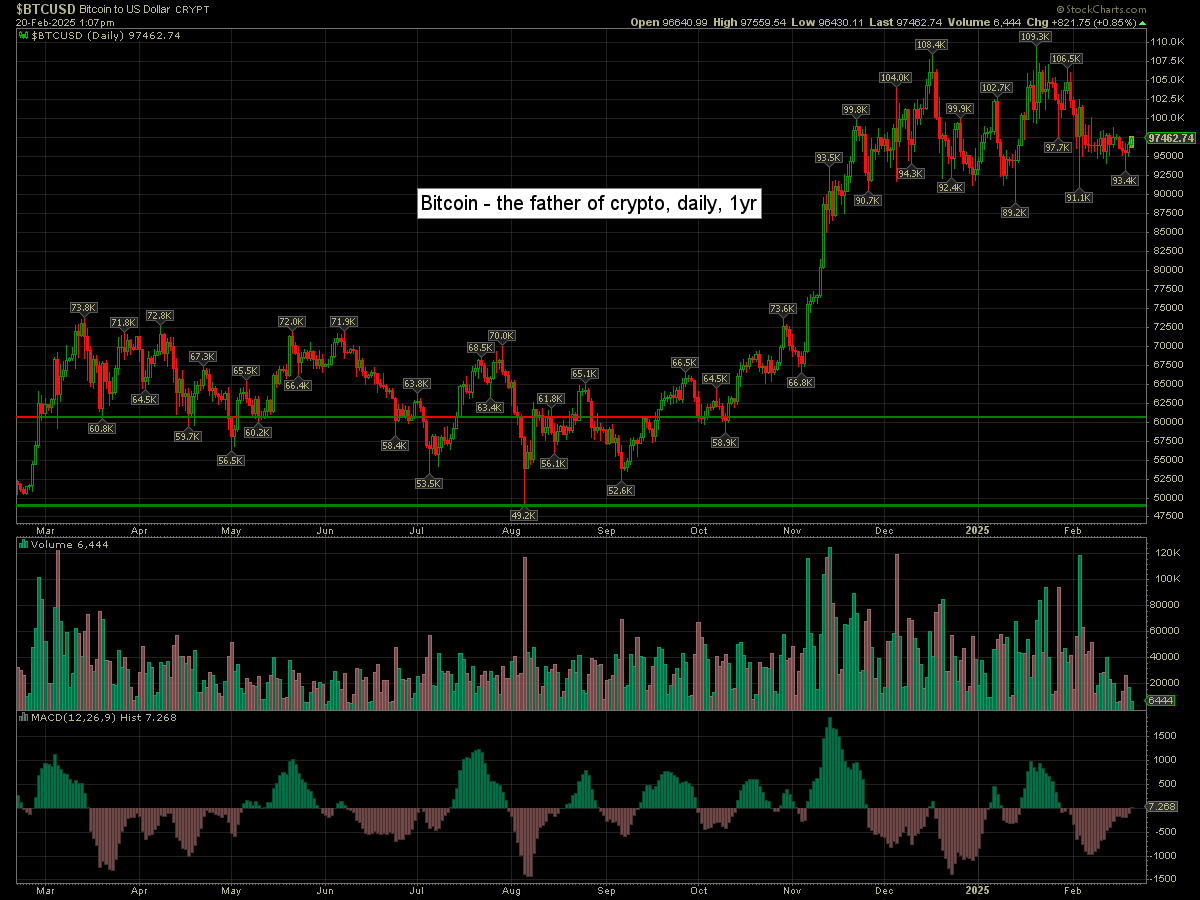Select the 73.8K March high callout
The width and height of the screenshot is (1200, 900).
coord(84,308)
